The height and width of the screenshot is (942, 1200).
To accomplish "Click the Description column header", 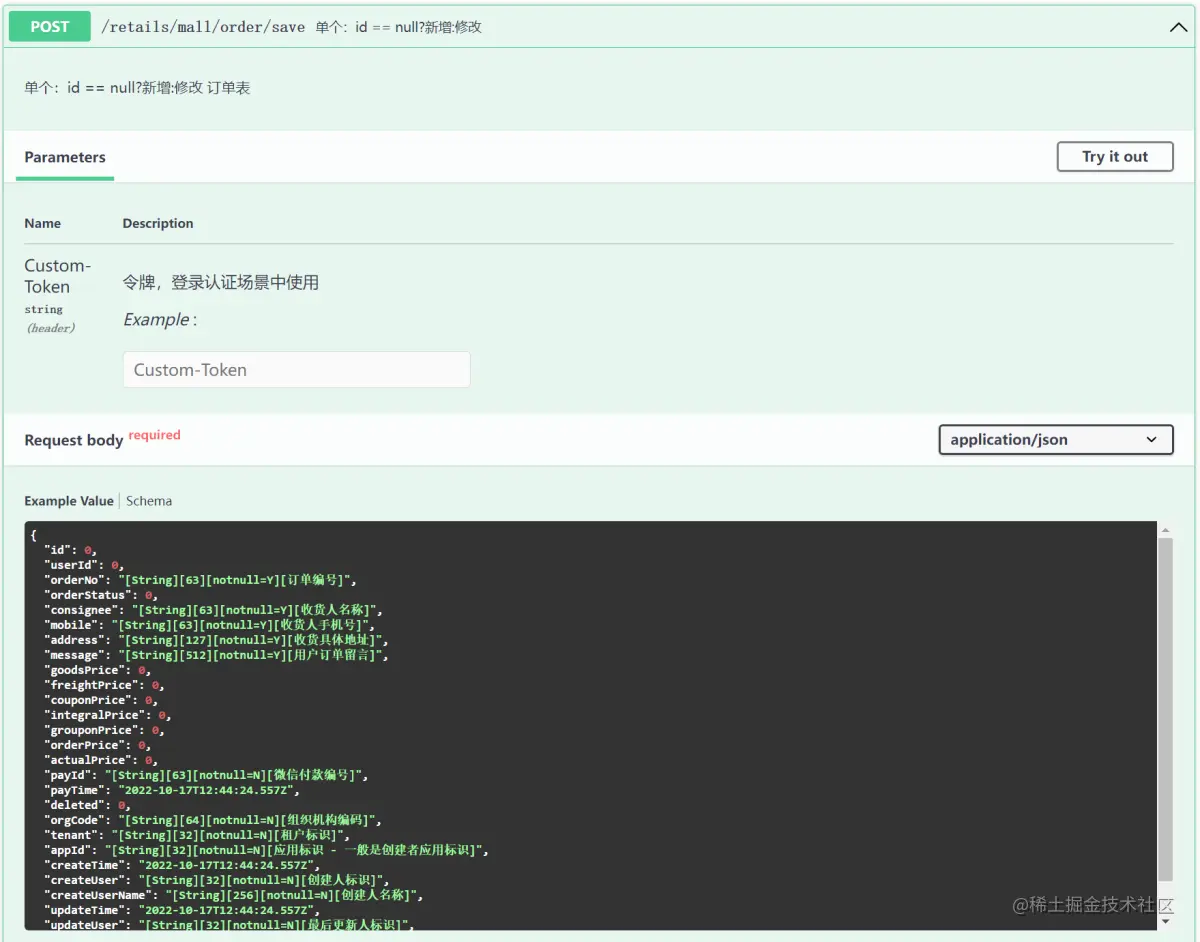I will [x=157, y=223].
